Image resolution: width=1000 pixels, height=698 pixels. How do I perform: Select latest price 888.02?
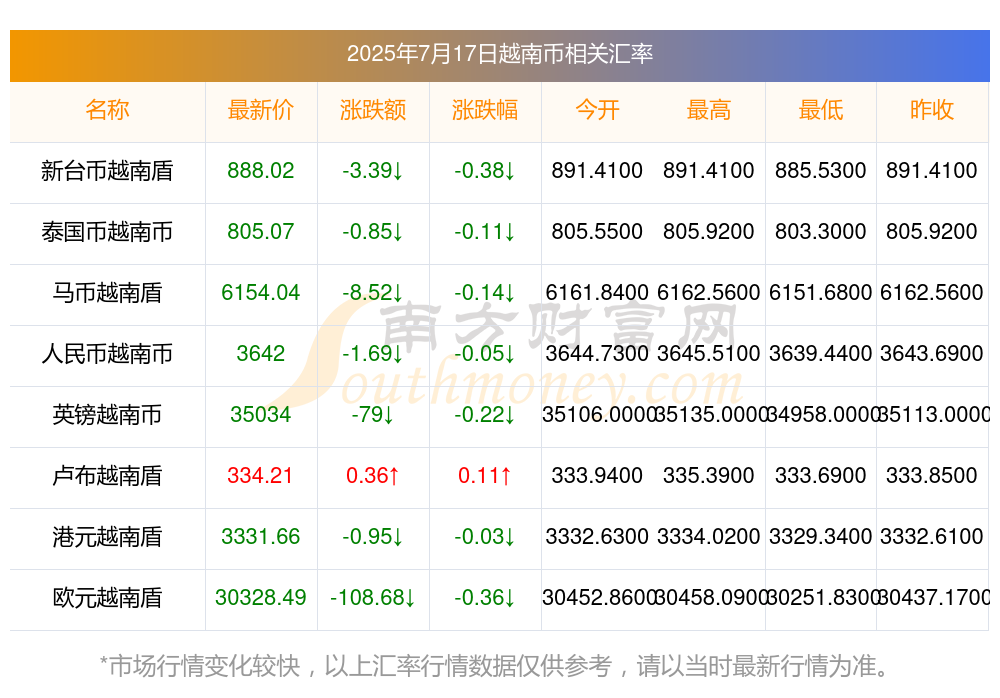pos(261,170)
